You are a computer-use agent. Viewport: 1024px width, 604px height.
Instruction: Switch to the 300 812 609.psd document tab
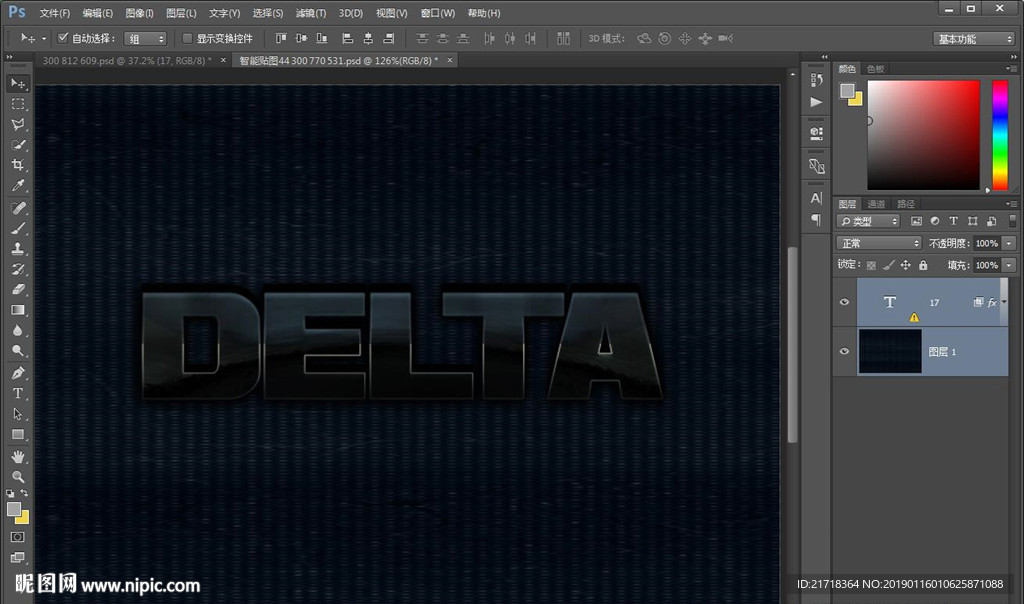click(x=125, y=60)
